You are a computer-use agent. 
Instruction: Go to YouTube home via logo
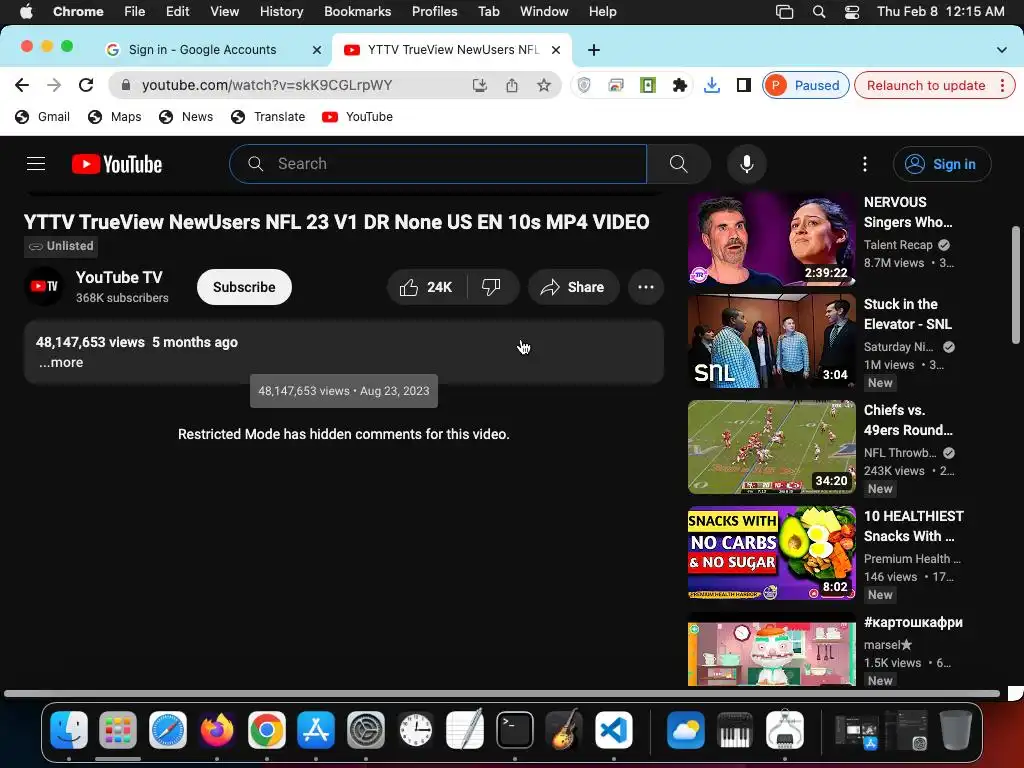pyautogui.click(x=117, y=164)
